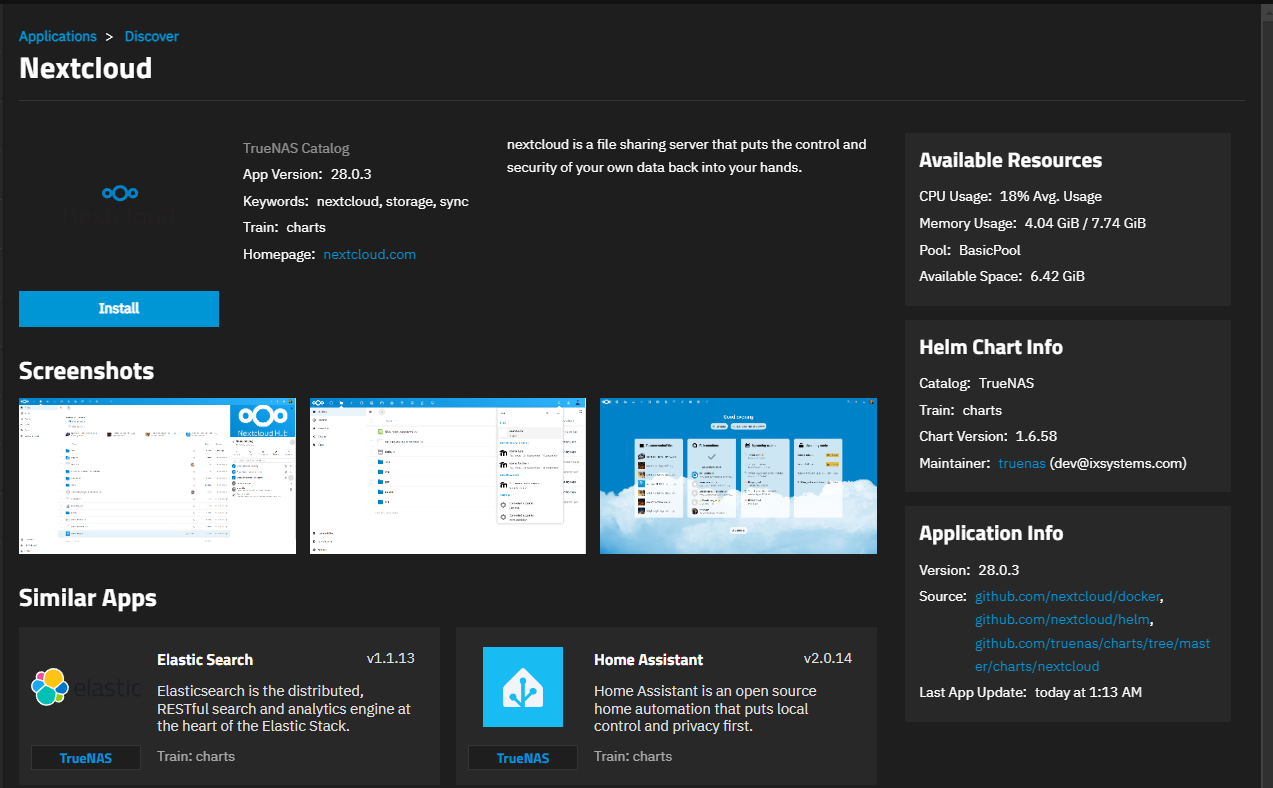
Task: Click TrueNAS badge under Home Assistant
Action: (523, 758)
